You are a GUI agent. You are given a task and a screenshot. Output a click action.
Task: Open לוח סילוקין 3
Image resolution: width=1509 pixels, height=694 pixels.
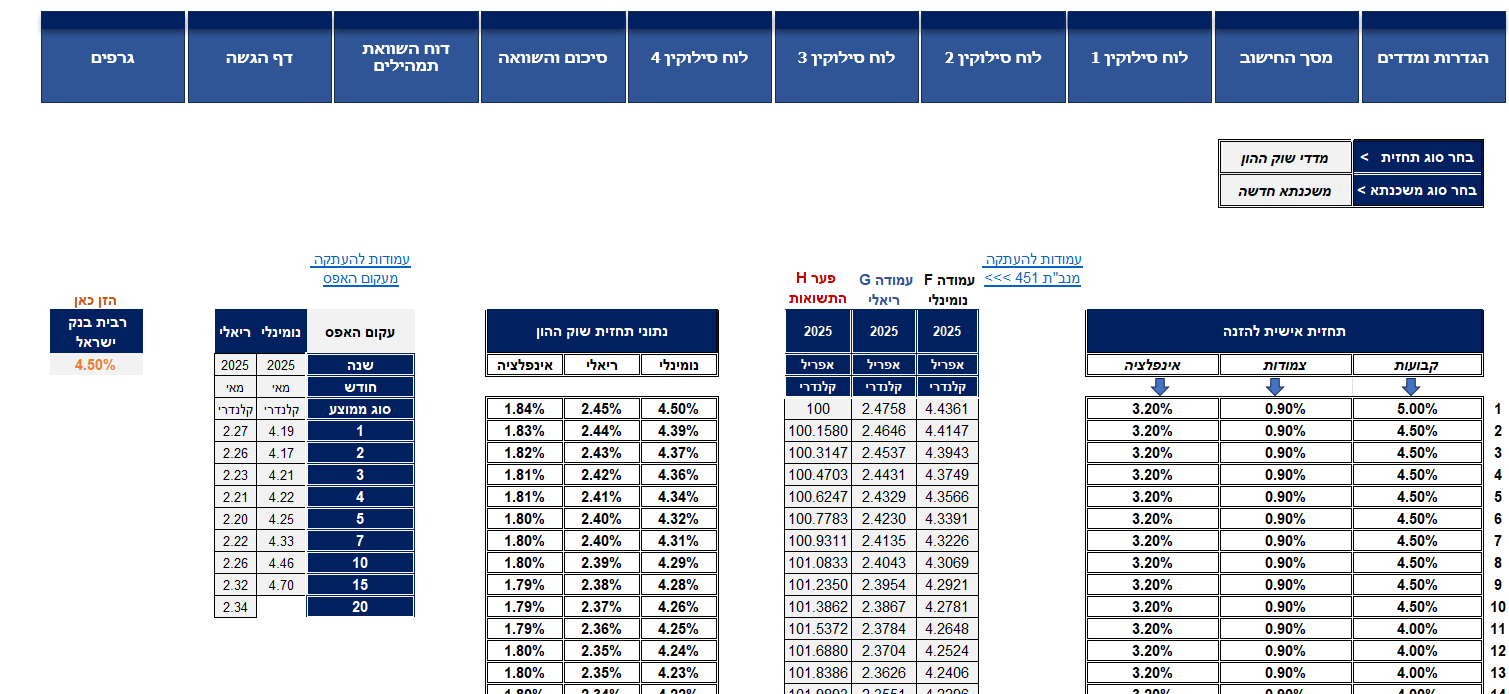click(x=846, y=57)
